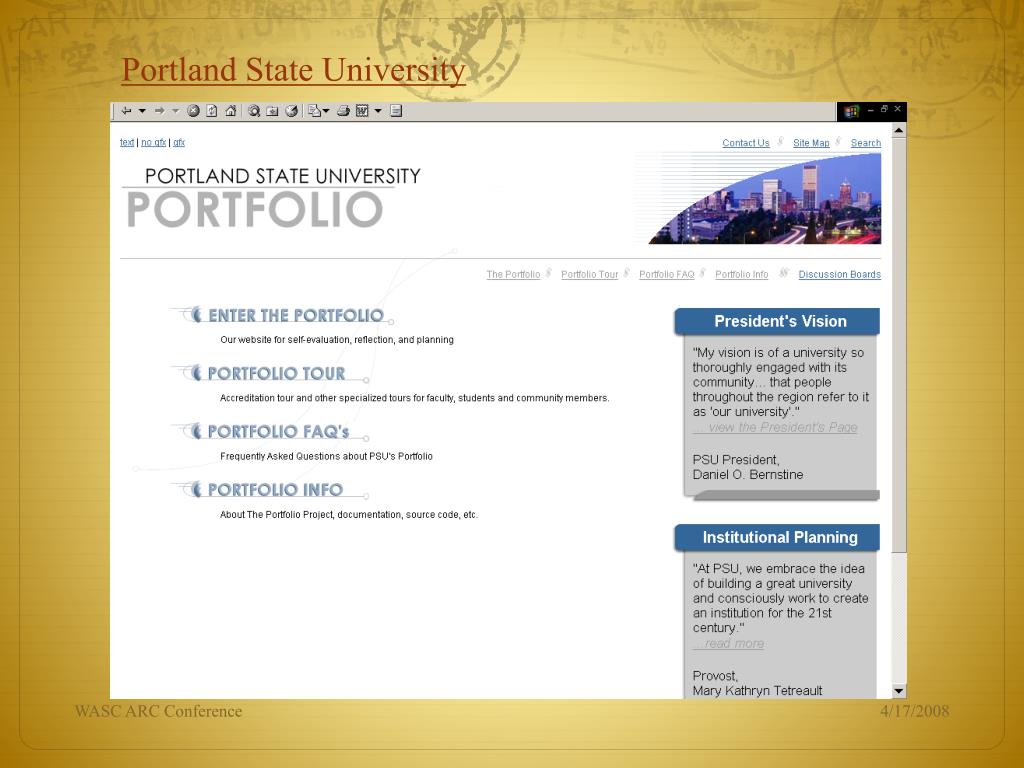
Task: Expand the Edit with Word dropdown arrow
Action: pyautogui.click(x=378, y=111)
